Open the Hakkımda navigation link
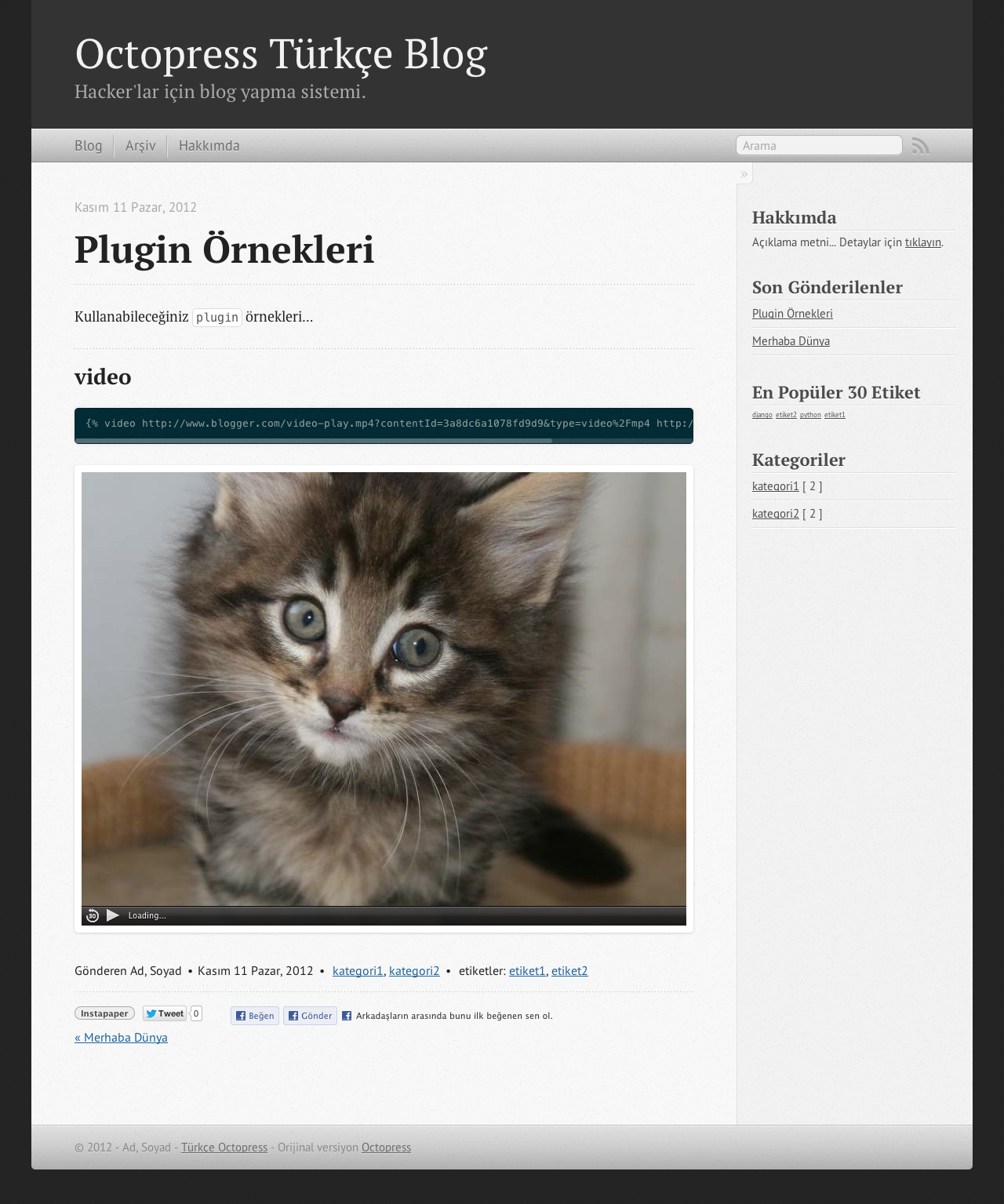1004x1204 pixels. tap(209, 146)
